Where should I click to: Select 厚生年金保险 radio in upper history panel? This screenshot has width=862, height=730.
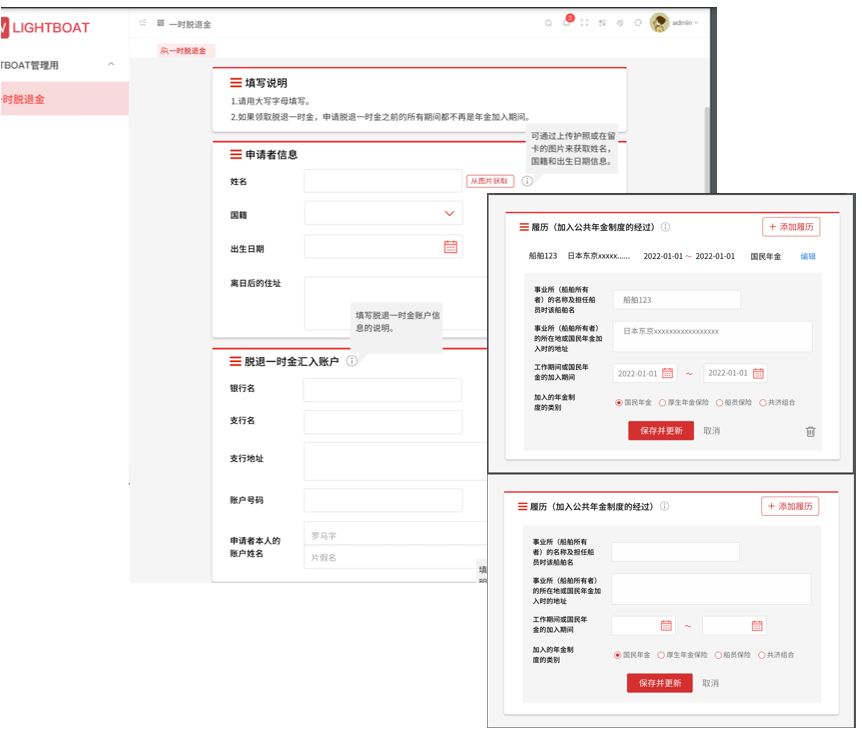pos(664,403)
